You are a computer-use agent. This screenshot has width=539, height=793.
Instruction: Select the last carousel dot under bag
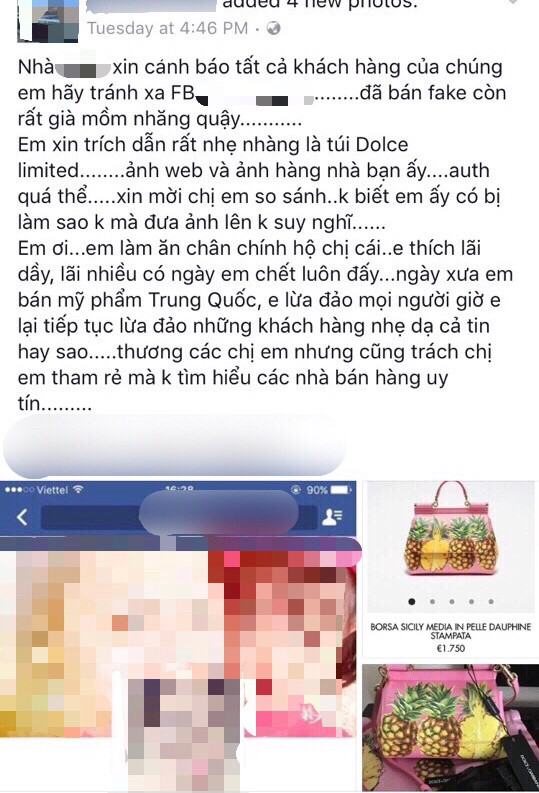coord(491,601)
